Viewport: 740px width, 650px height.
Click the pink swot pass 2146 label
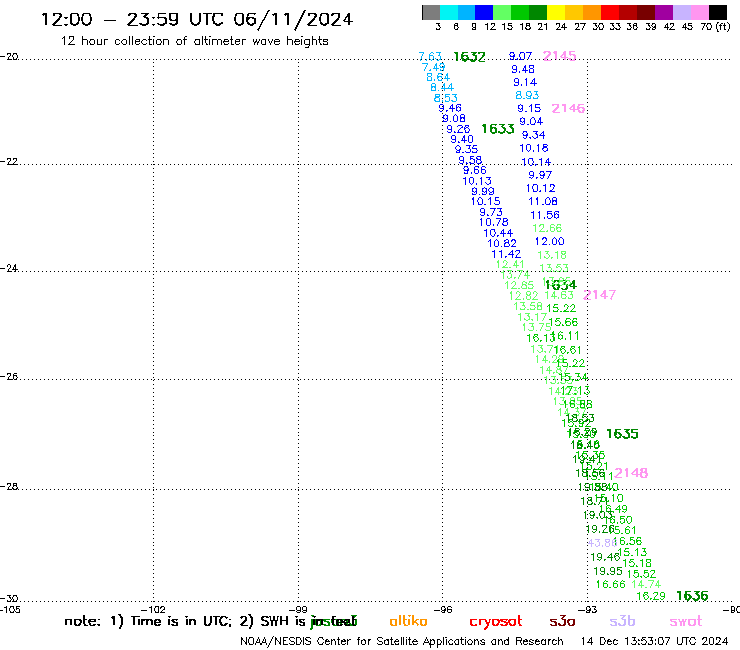pyautogui.click(x=568, y=108)
